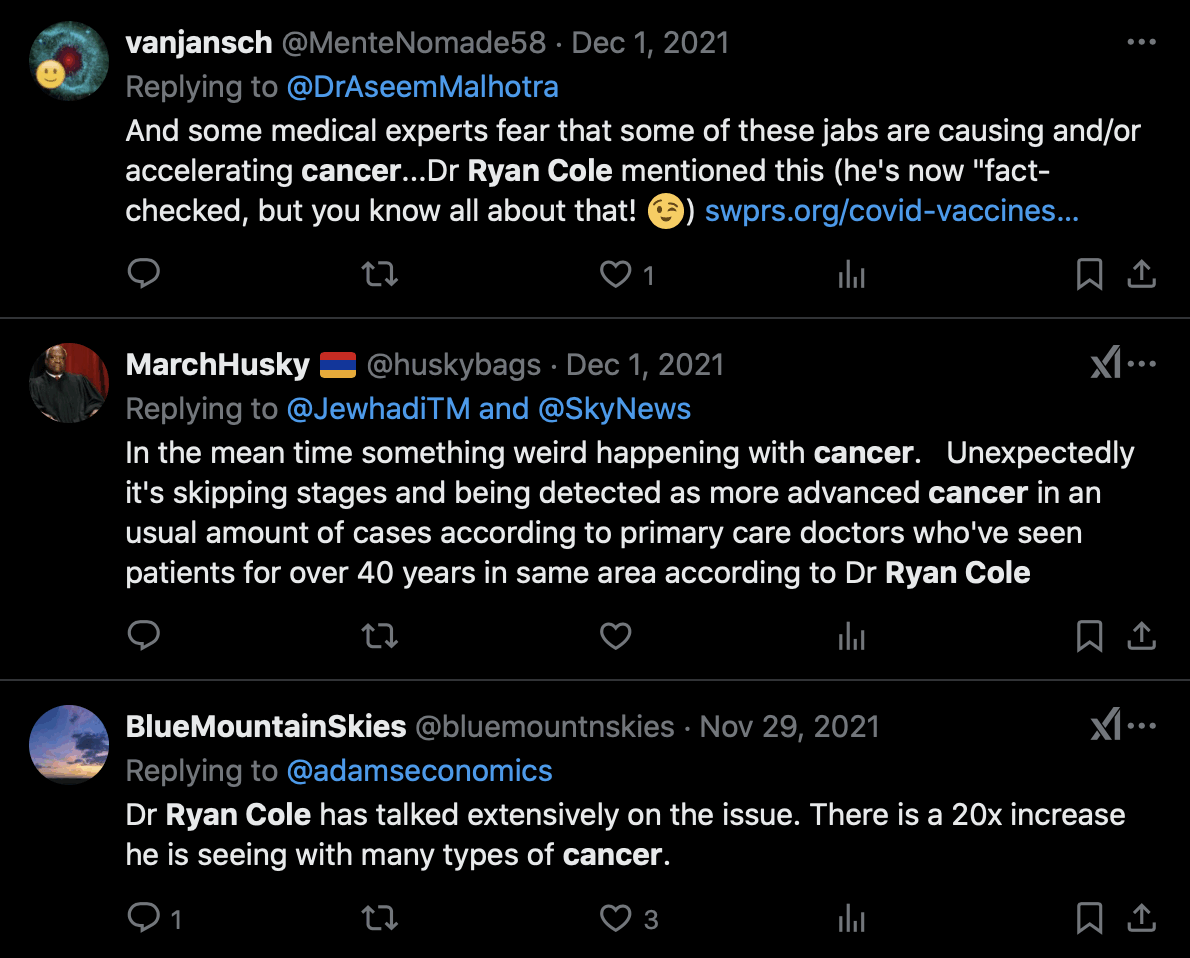
Task: Open more options on BlueMountainSkies' tweet
Action: (x=1143, y=727)
